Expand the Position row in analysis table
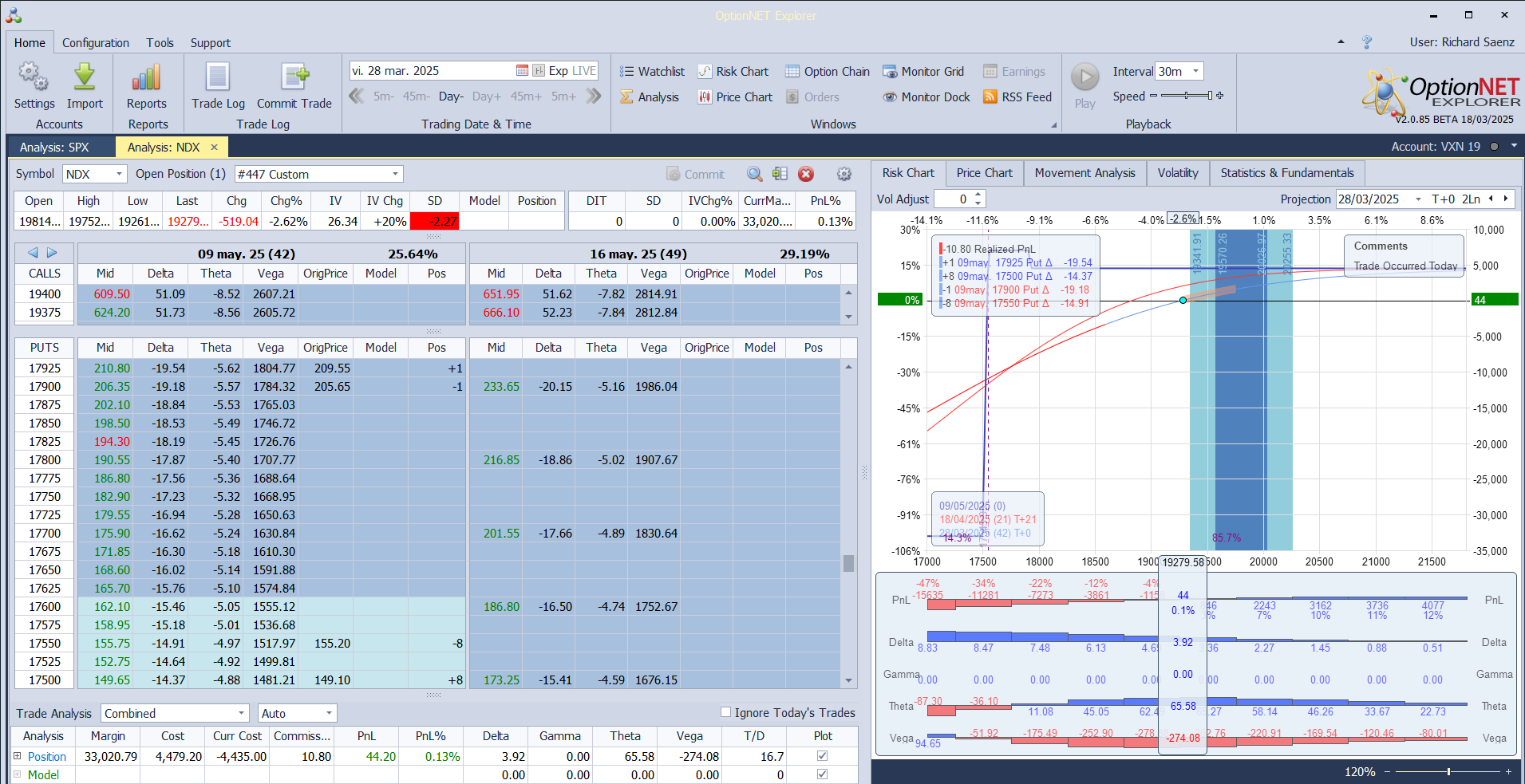The width and height of the screenshot is (1525, 784). coord(17,756)
